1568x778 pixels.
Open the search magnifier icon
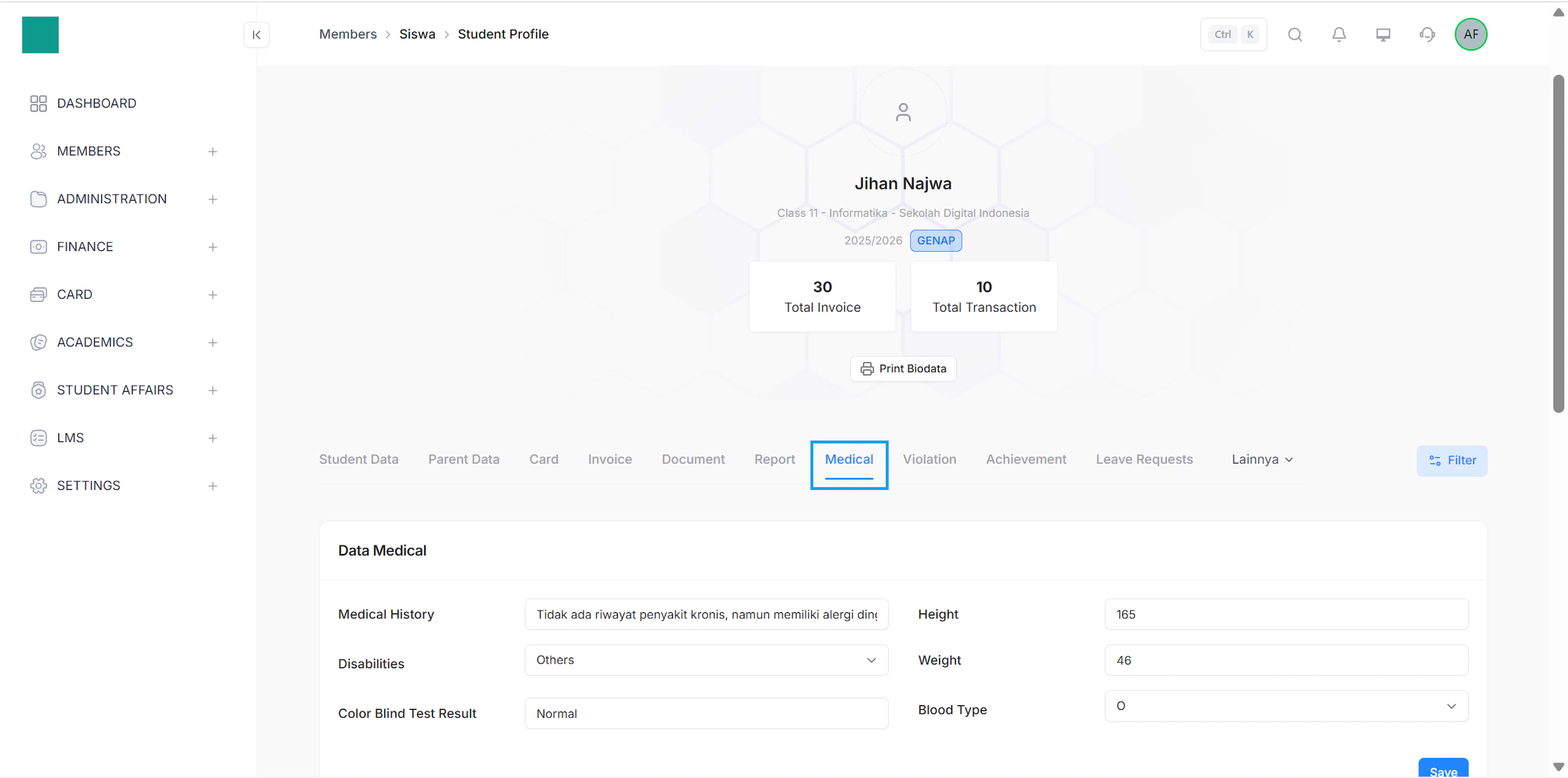pos(1295,35)
